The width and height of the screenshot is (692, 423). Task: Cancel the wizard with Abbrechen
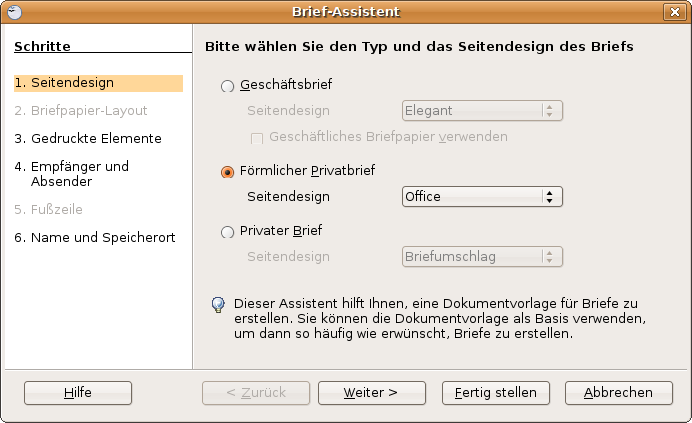pyautogui.click(x=619, y=393)
